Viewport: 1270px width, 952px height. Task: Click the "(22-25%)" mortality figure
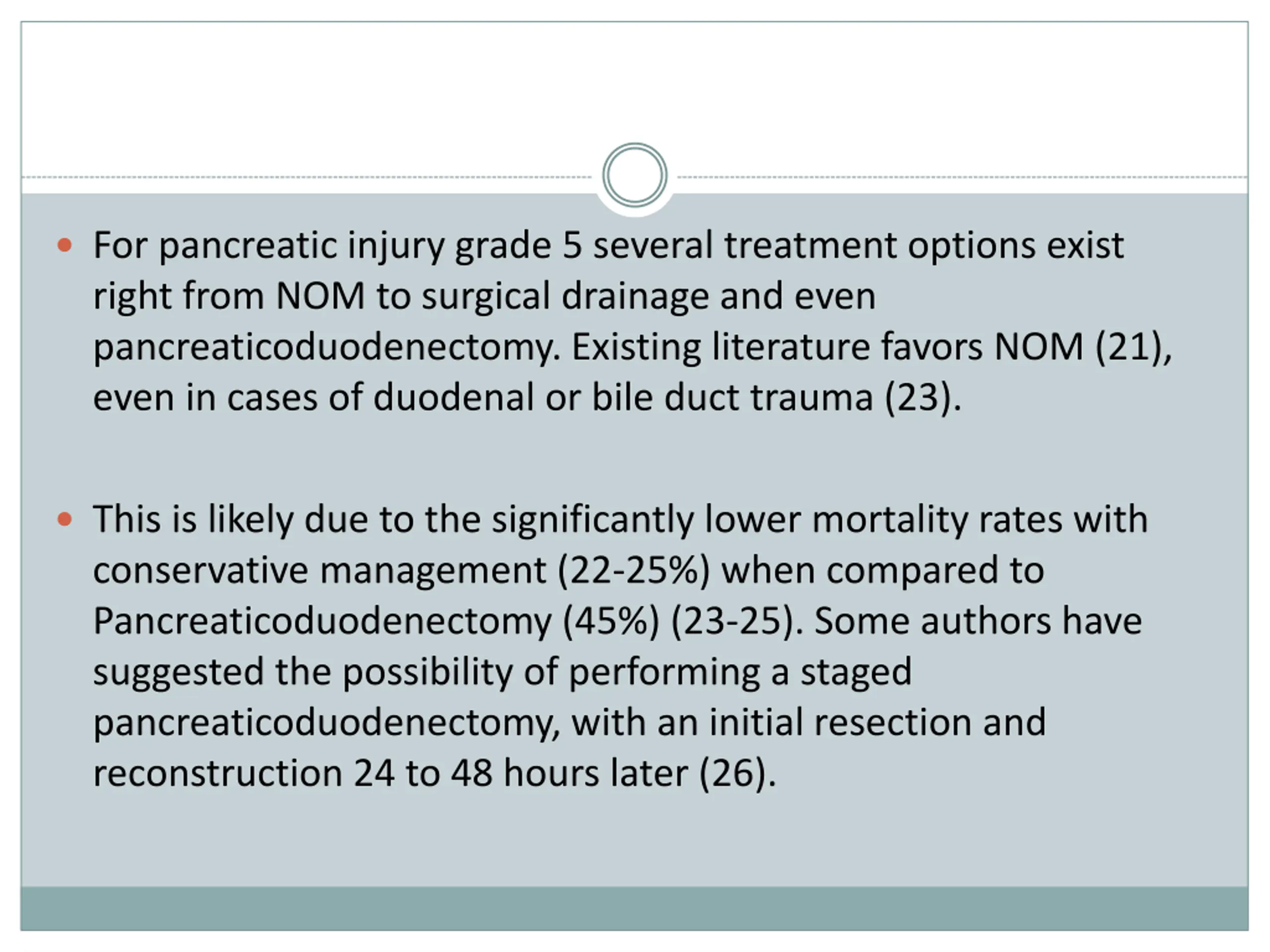click(x=634, y=571)
